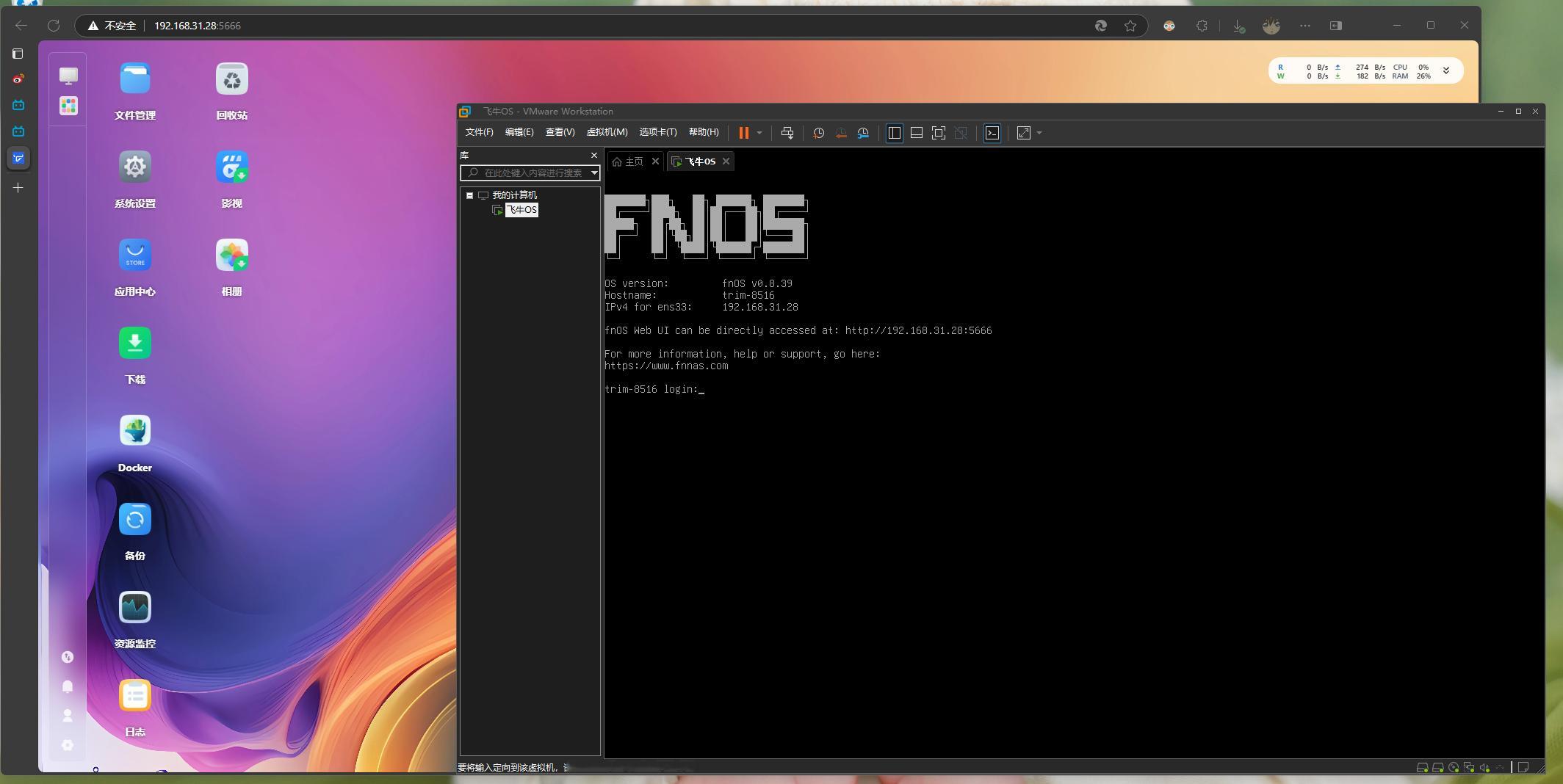Open the 查看(V) menu

pos(560,132)
